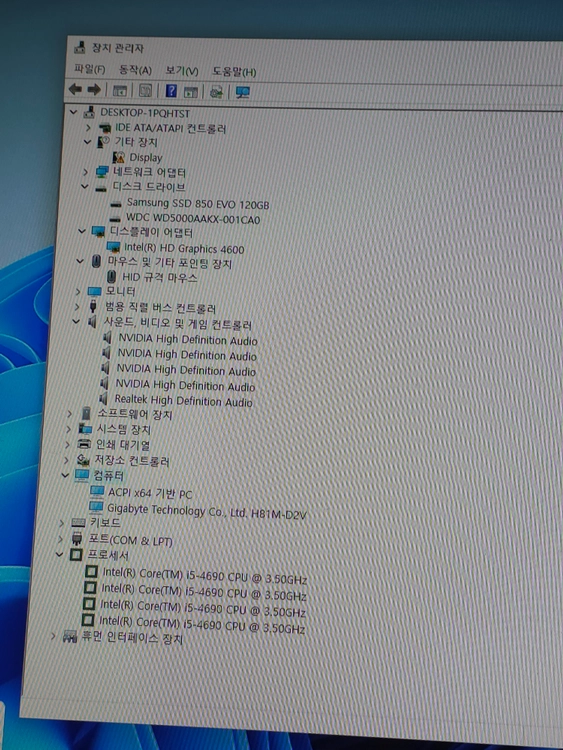Click the USB icon beside 범용 직렬 버스 컨트롤러
Viewport: 563px width, 750px height.
point(93,306)
